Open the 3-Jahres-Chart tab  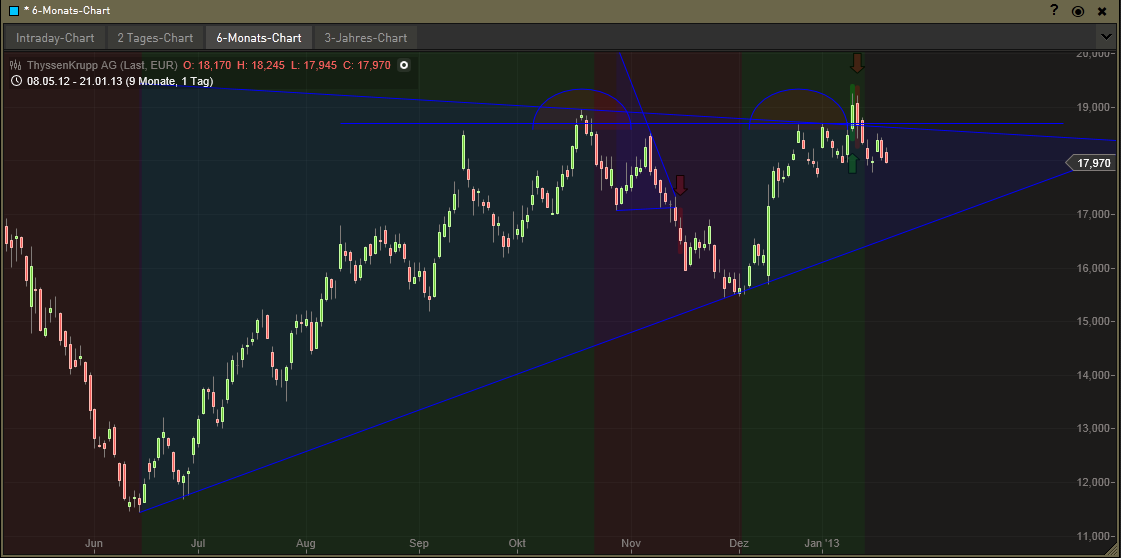coord(365,38)
